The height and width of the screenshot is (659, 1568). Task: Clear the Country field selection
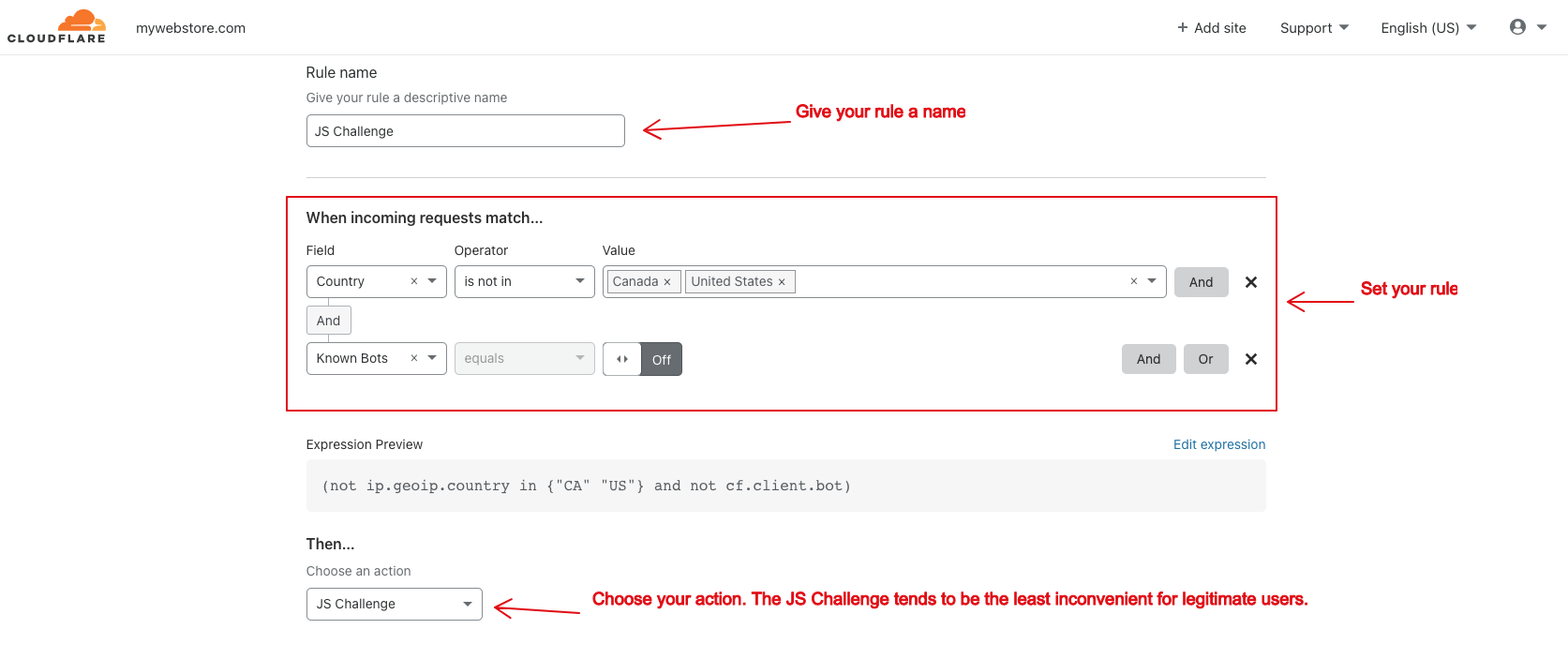pos(414,281)
